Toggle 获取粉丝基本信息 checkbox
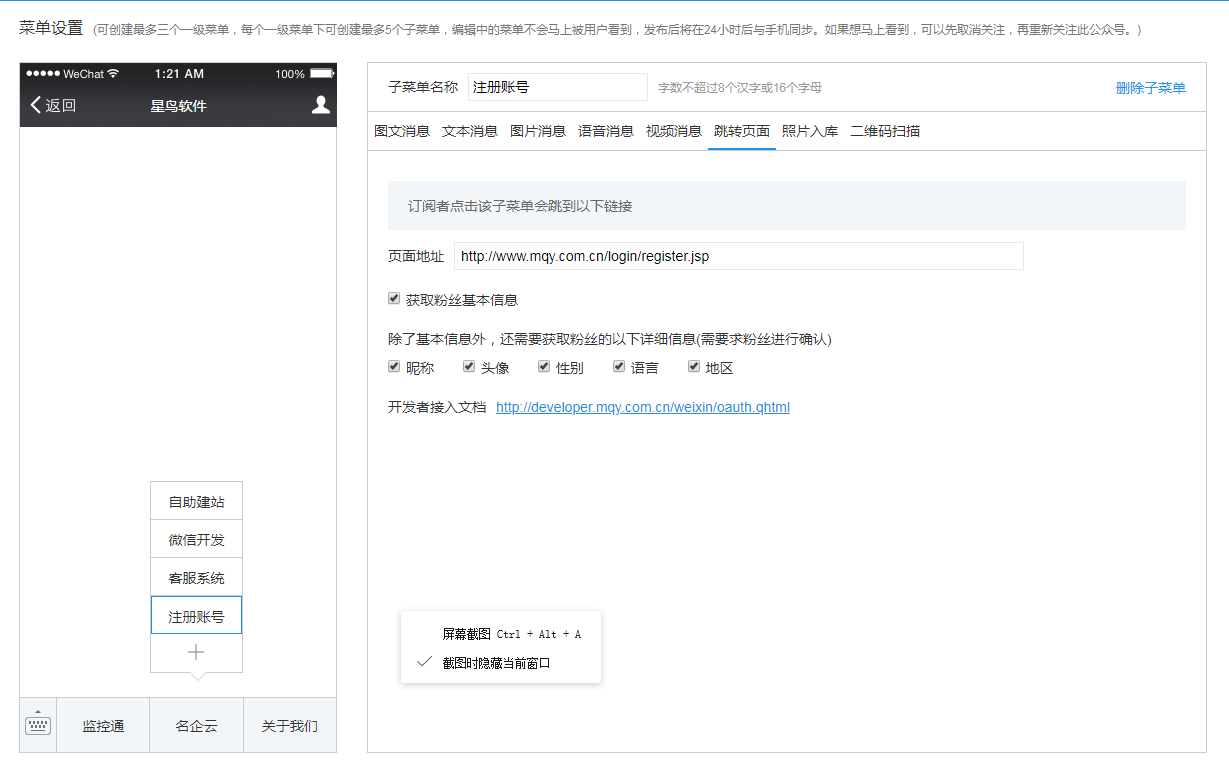 pos(394,299)
